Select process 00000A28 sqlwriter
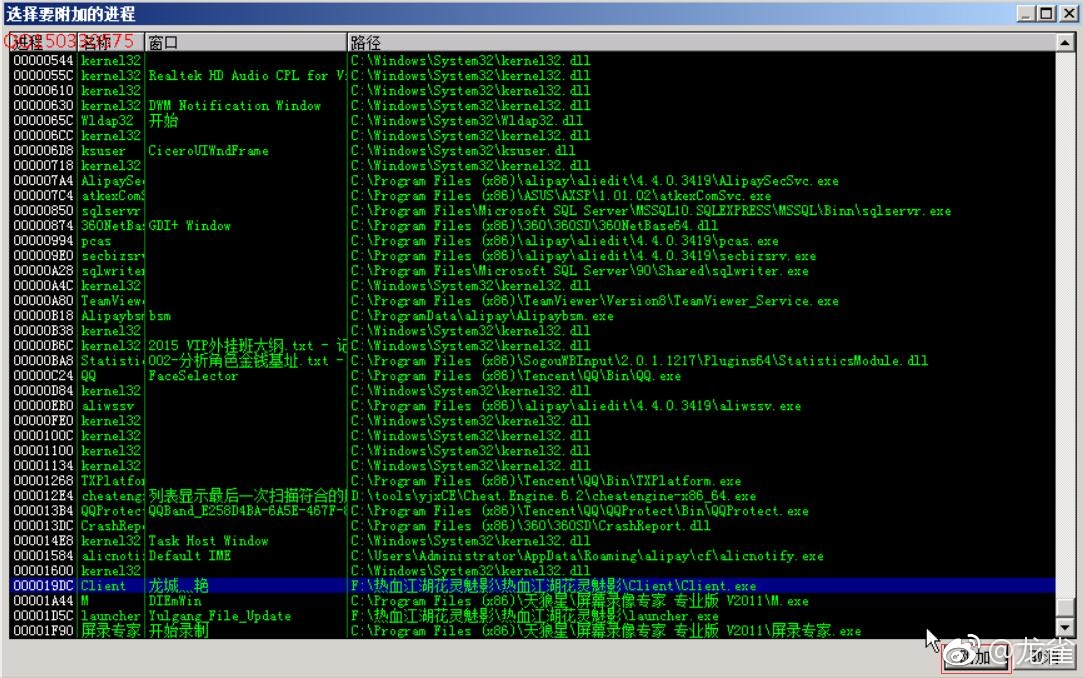The image size is (1084, 678). (x=533, y=270)
